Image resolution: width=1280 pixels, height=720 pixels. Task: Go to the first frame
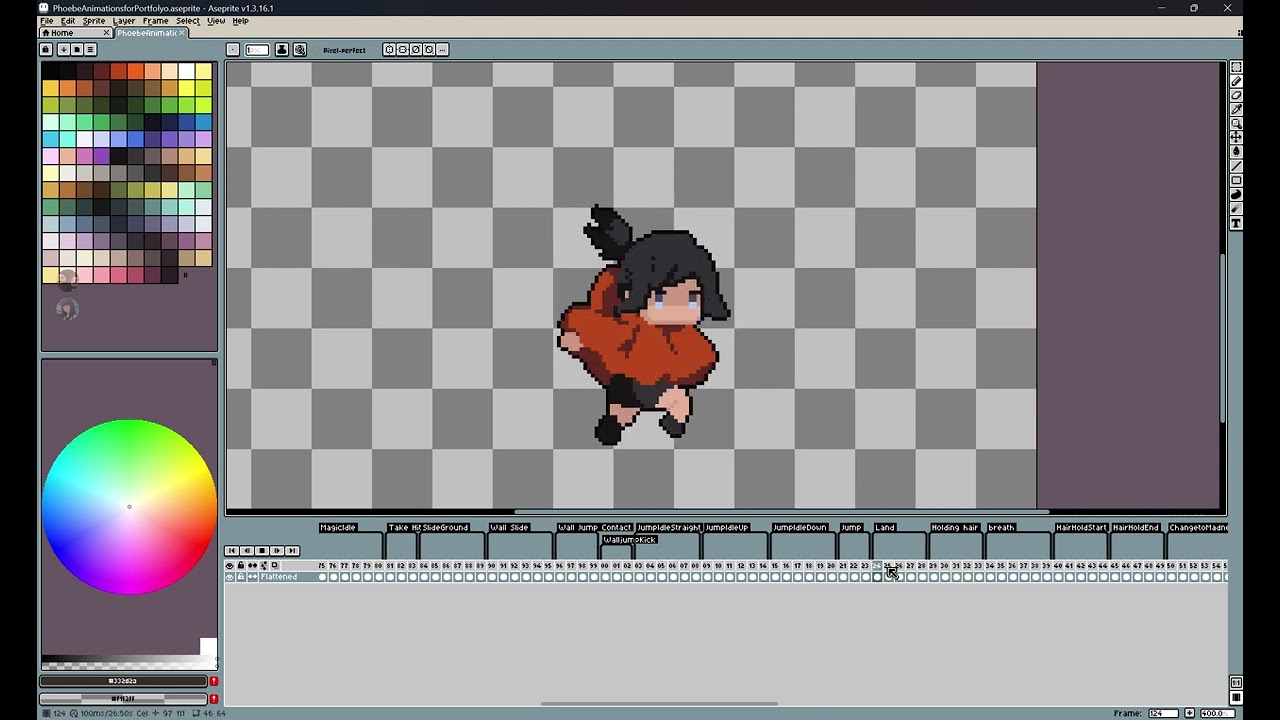231,551
